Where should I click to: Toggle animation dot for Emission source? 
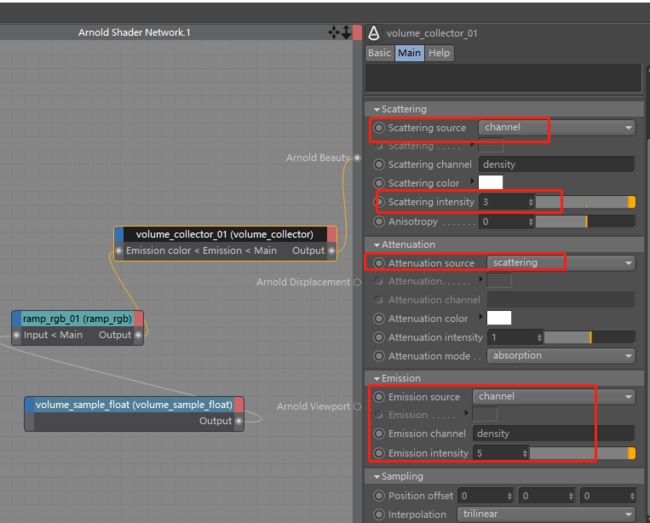[x=379, y=397]
